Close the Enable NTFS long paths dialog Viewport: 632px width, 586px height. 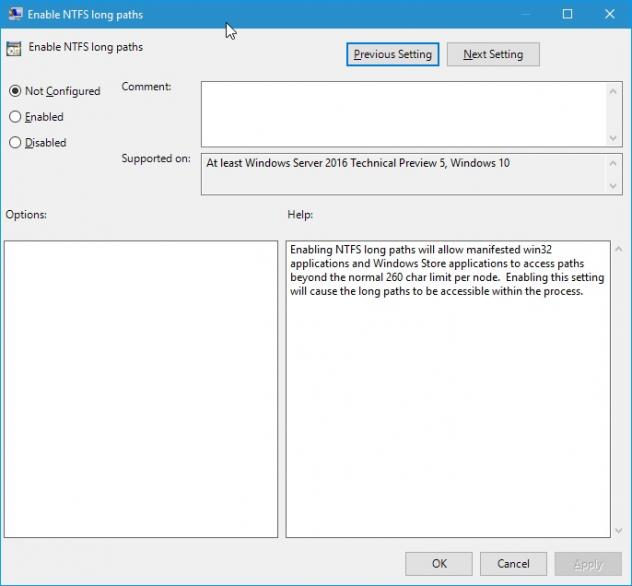(610, 14)
